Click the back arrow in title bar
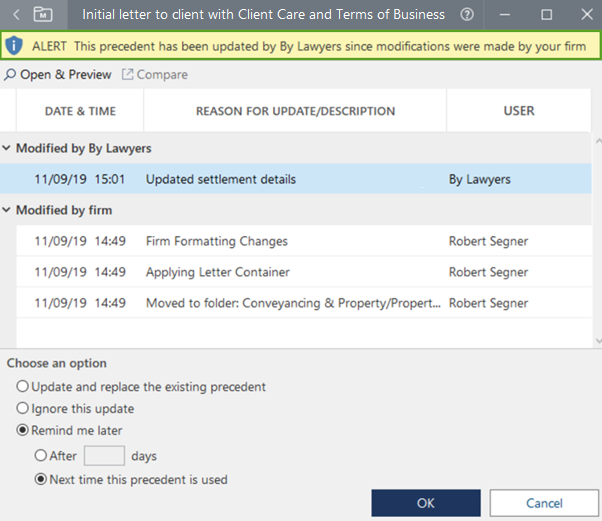 (16, 15)
